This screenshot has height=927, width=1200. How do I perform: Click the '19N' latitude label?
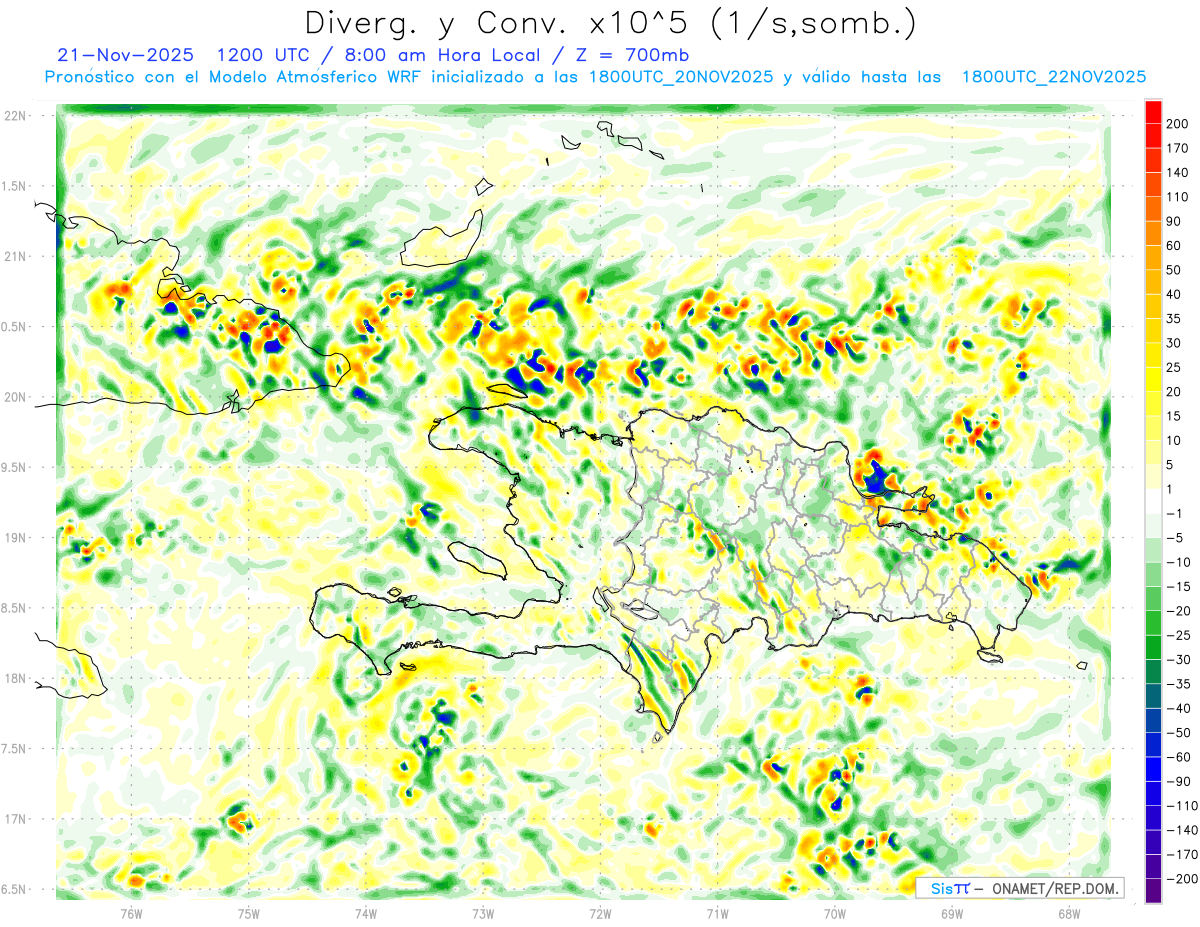[16, 538]
